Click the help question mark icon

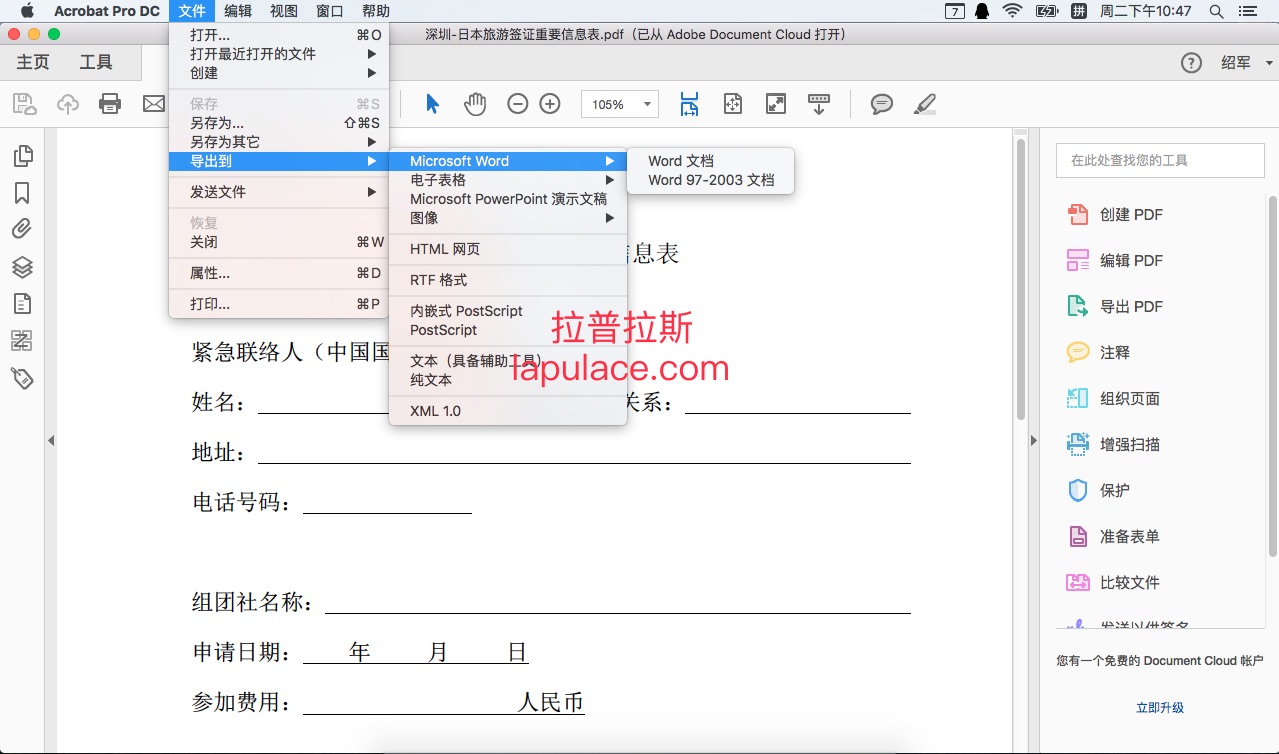click(1191, 63)
